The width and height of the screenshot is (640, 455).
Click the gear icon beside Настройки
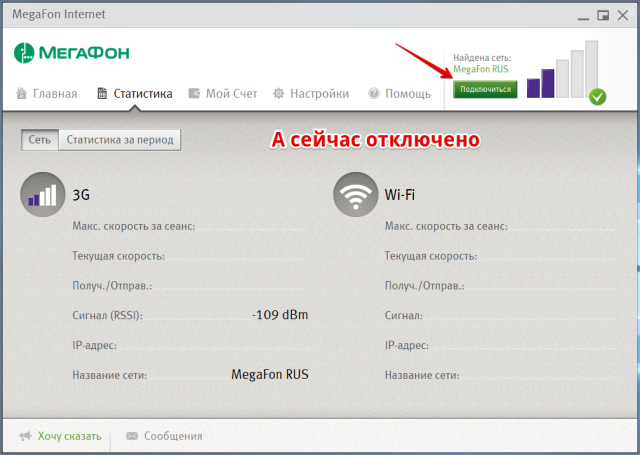[x=278, y=93]
